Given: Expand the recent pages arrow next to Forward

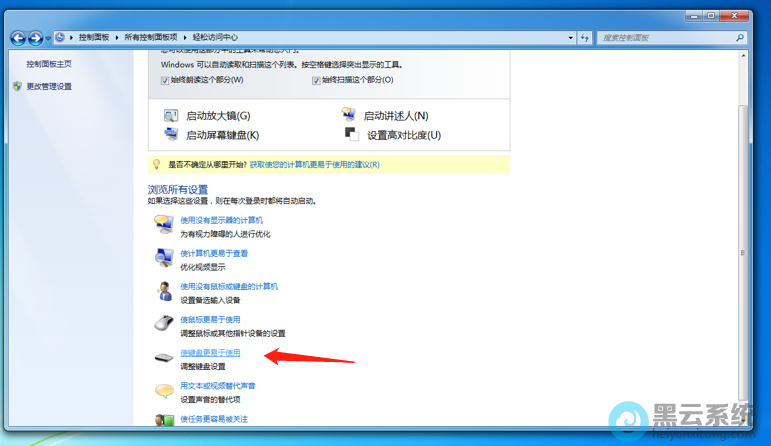Looking at the screenshot, I should (50, 38).
